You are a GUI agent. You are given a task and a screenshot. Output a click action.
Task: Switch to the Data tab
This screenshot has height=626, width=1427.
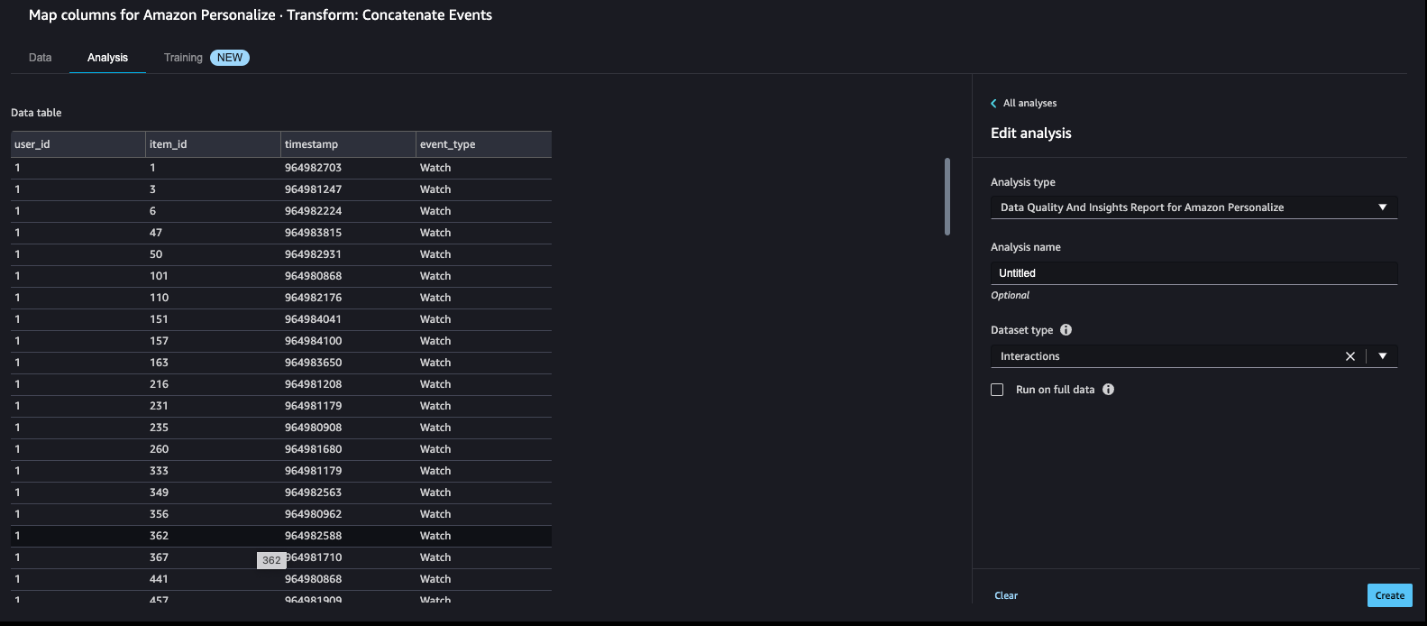tap(40, 58)
